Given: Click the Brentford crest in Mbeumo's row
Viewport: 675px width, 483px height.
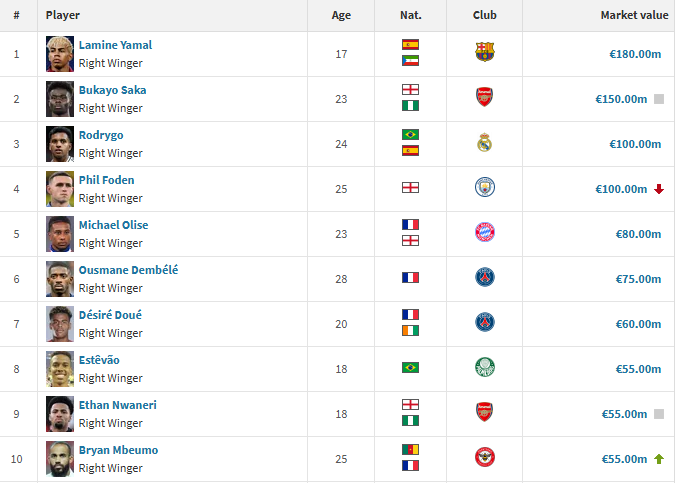Looking at the screenshot, I should [x=485, y=457].
